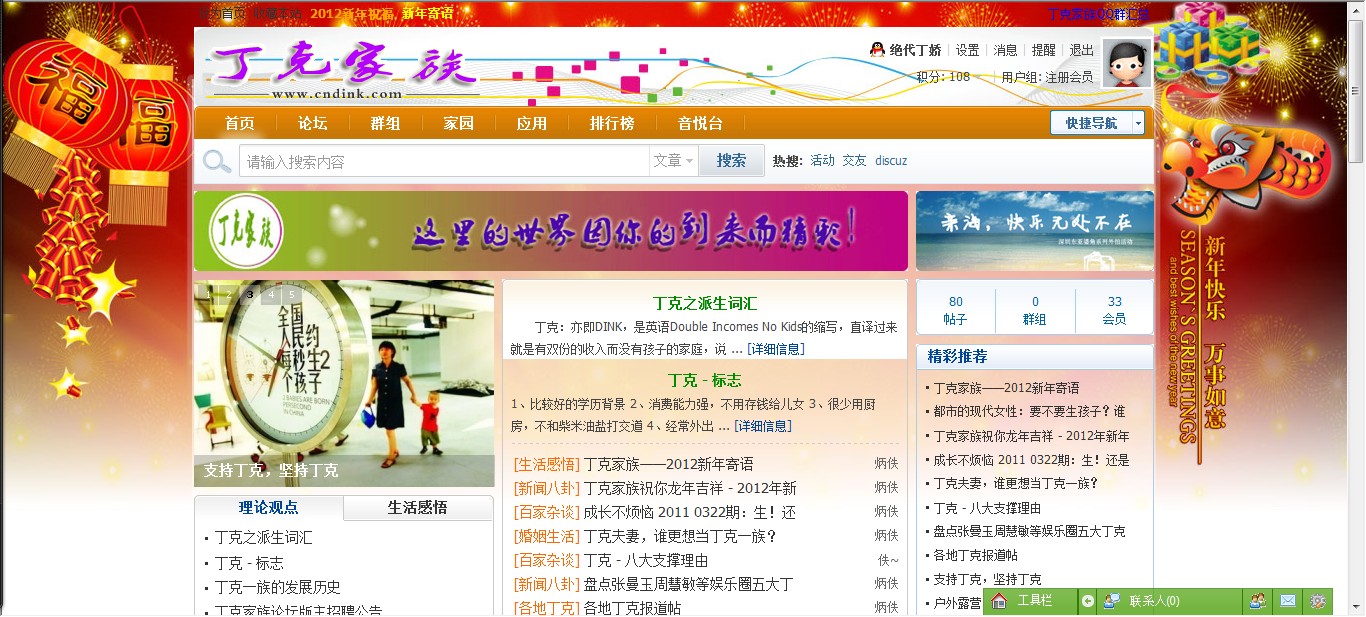This screenshot has height=617, width=1366.
Task: Open the user avatar picture
Action: [1126, 63]
